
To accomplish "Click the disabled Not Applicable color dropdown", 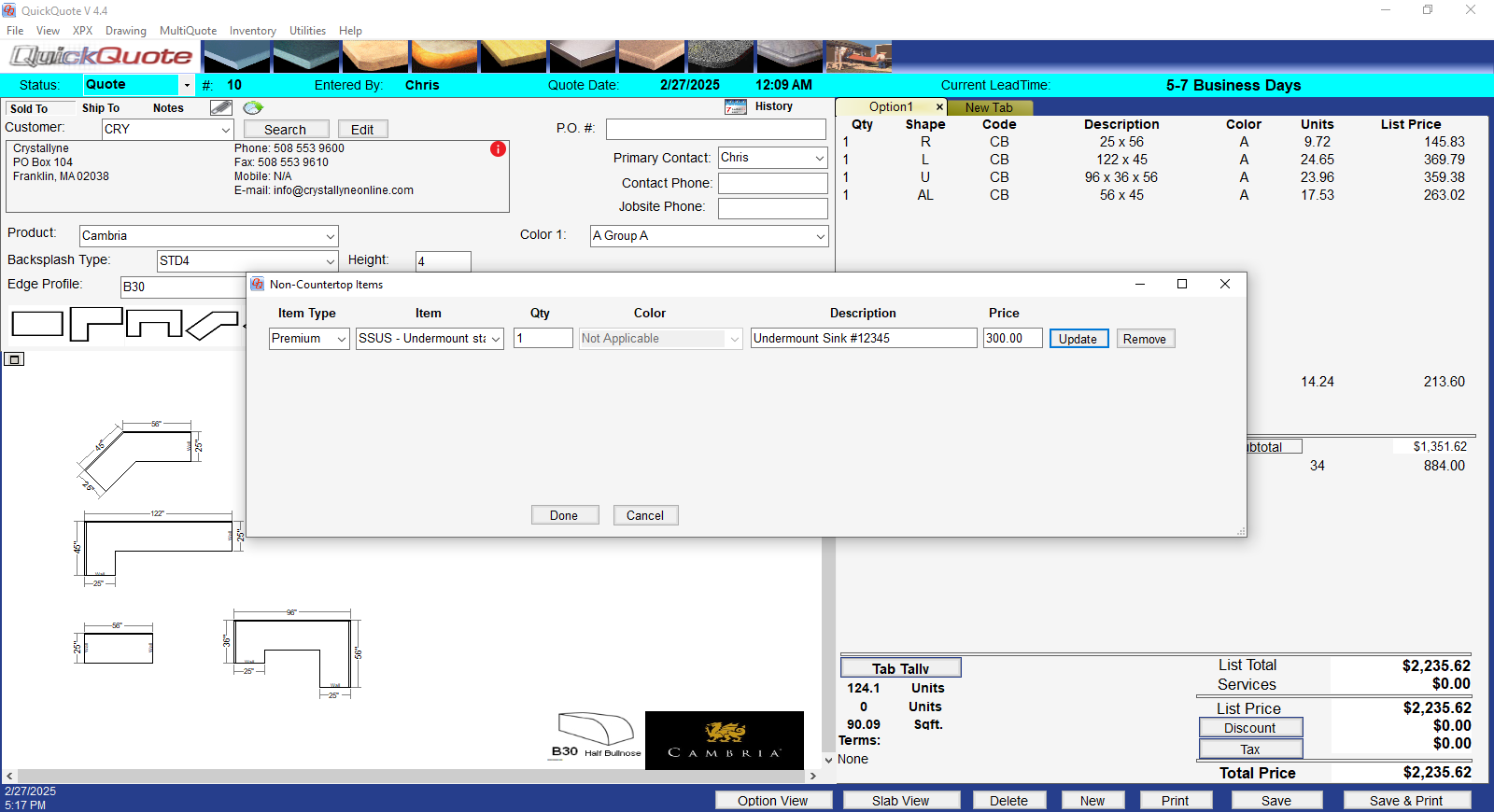I will click(660, 339).
